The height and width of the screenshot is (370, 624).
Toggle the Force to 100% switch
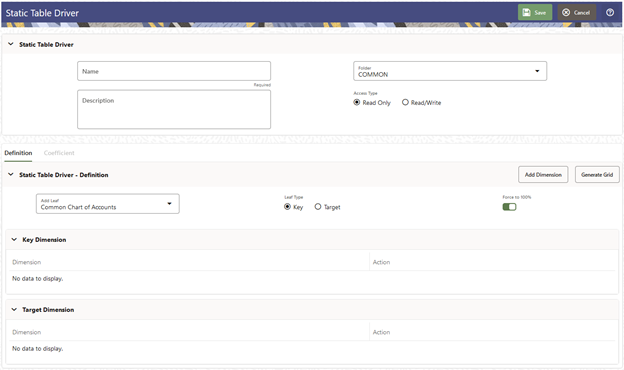509,207
